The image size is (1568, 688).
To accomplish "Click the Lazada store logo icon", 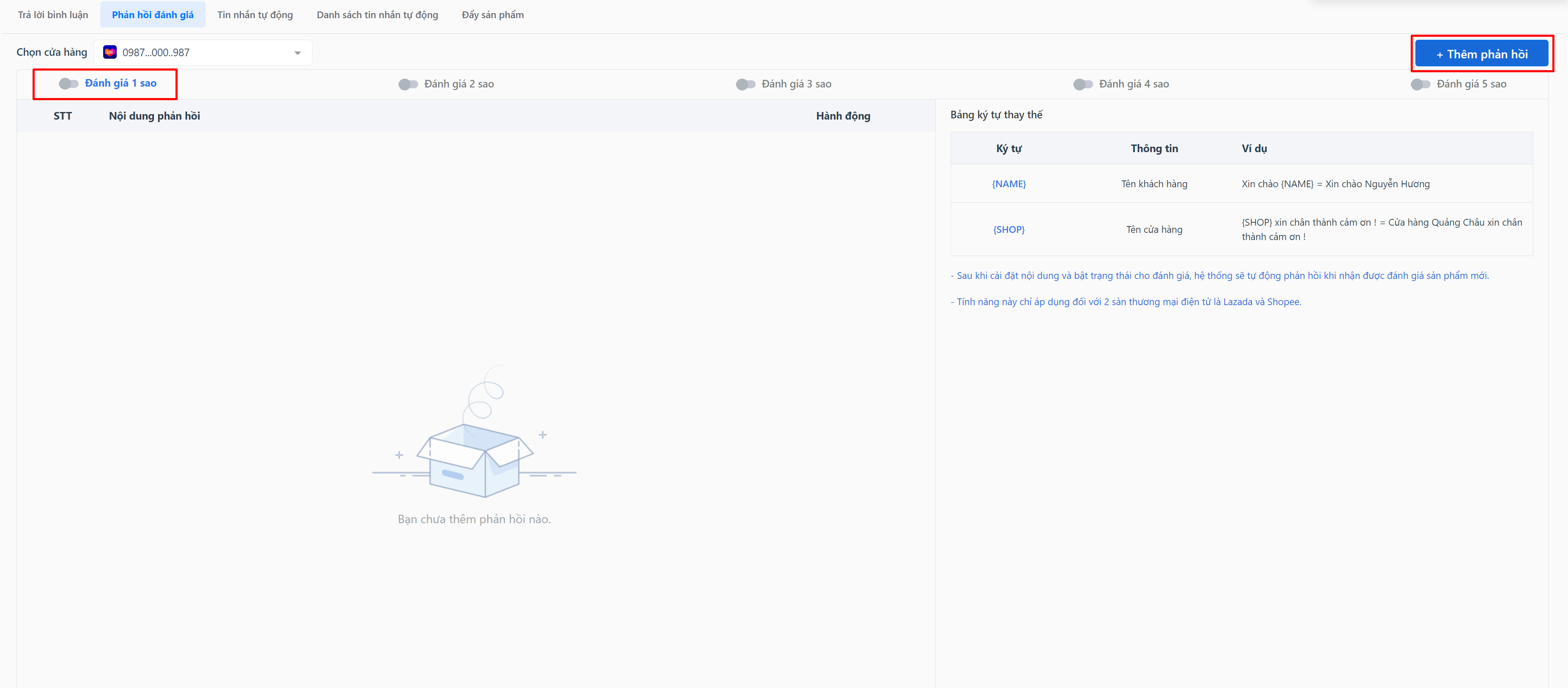I will [110, 52].
